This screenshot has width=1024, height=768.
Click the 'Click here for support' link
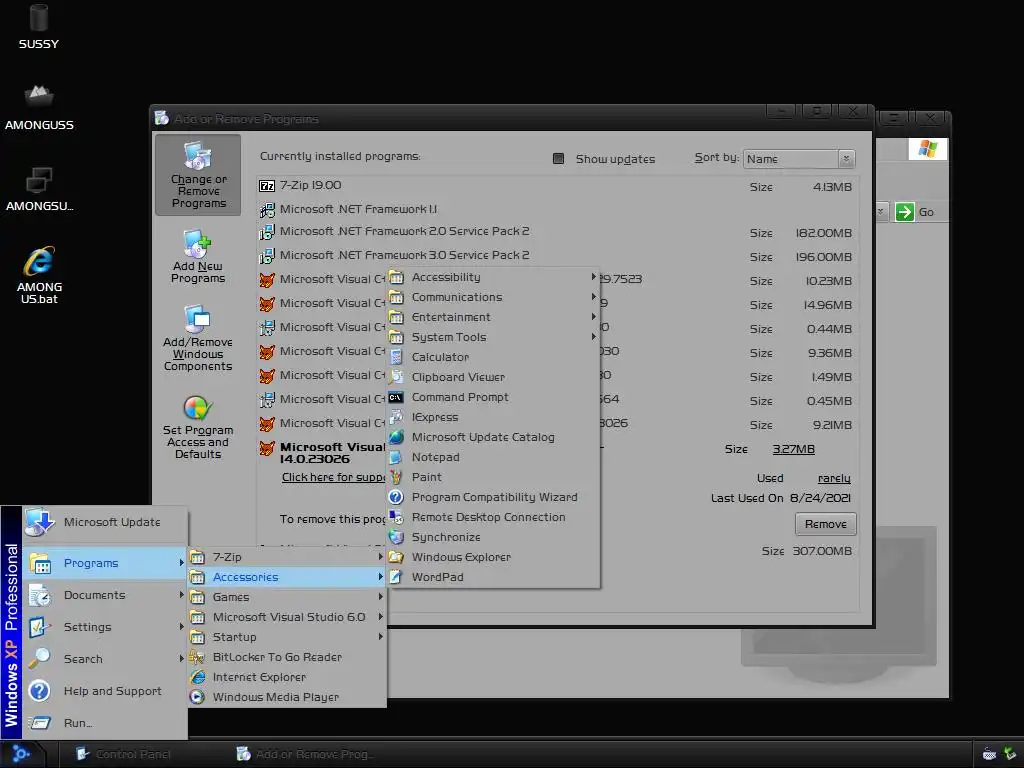point(333,477)
